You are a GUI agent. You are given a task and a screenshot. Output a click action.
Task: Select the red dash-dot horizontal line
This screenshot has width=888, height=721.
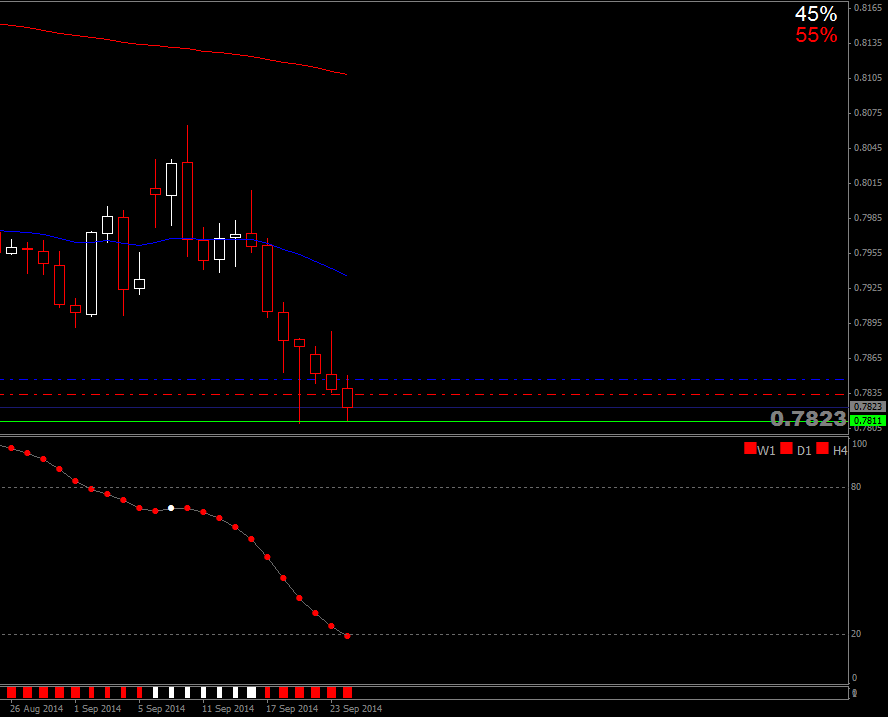422,394
